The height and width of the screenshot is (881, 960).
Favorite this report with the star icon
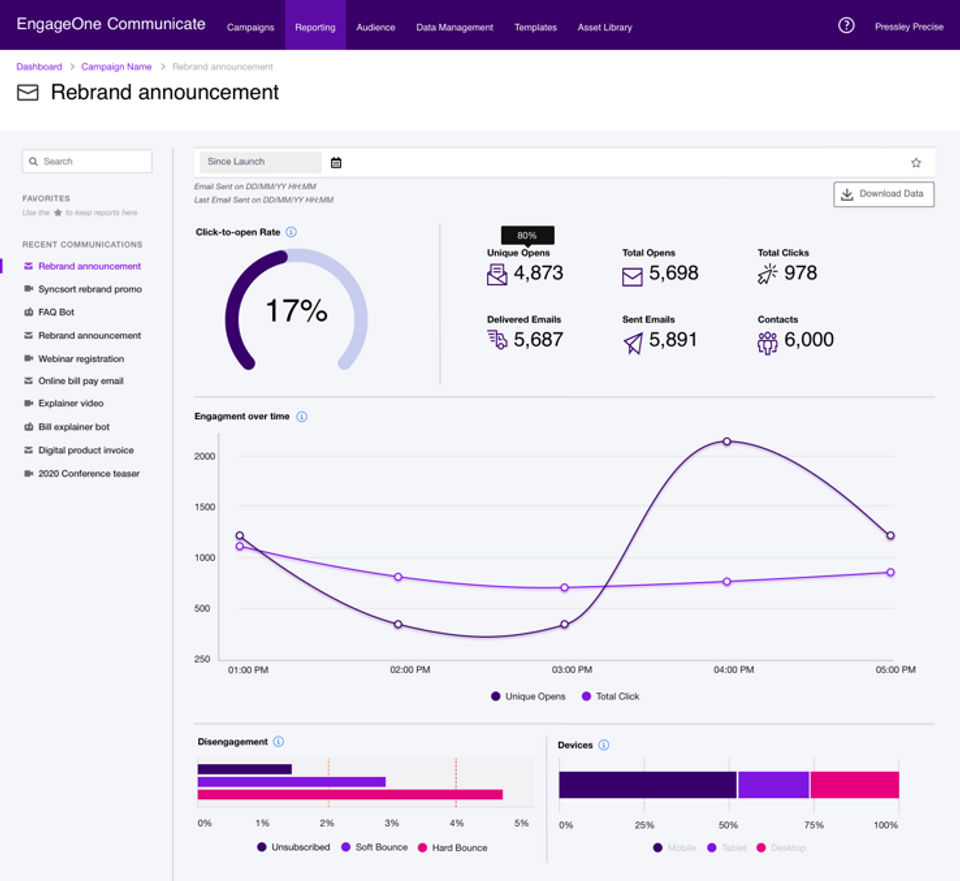click(915, 162)
